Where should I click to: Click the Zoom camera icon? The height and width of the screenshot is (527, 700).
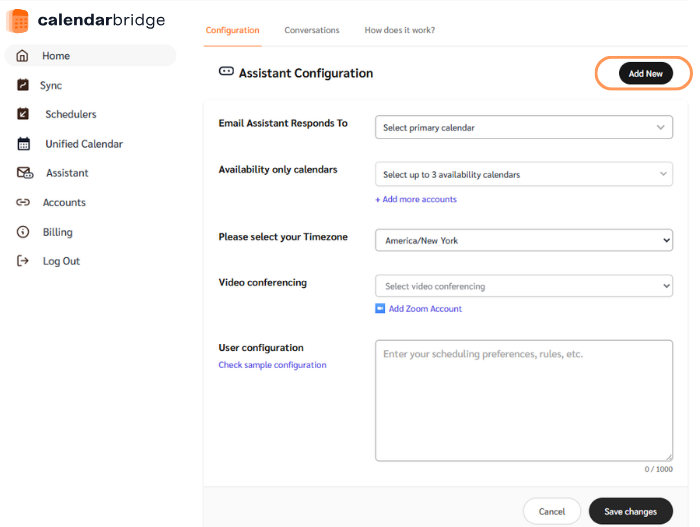tap(380, 309)
